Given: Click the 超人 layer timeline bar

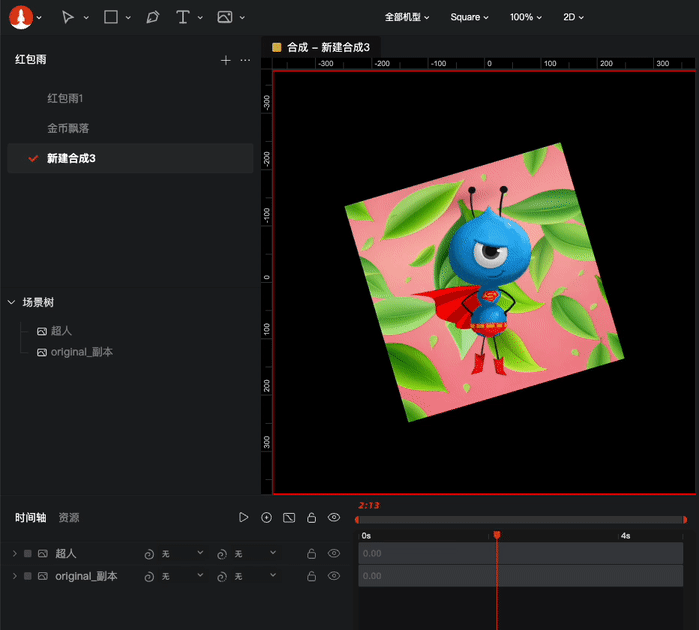Looking at the screenshot, I should [x=521, y=553].
